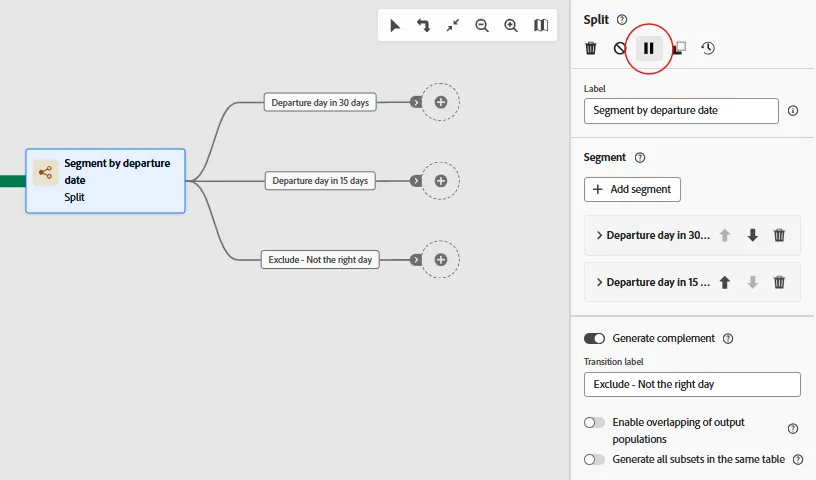Turn off Generate complement toggle
The width and height of the screenshot is (816, 480).
(594, 338)
